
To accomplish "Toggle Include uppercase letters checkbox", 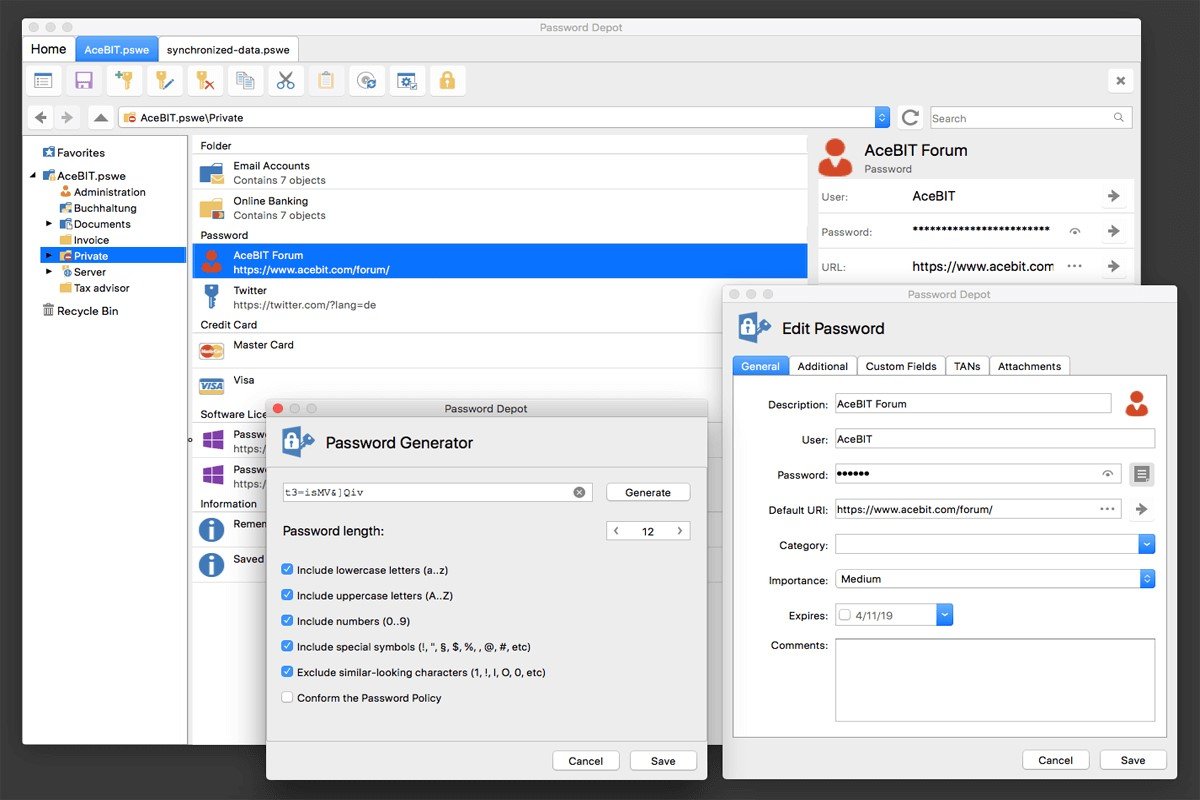I will click(x=287, y=595).
